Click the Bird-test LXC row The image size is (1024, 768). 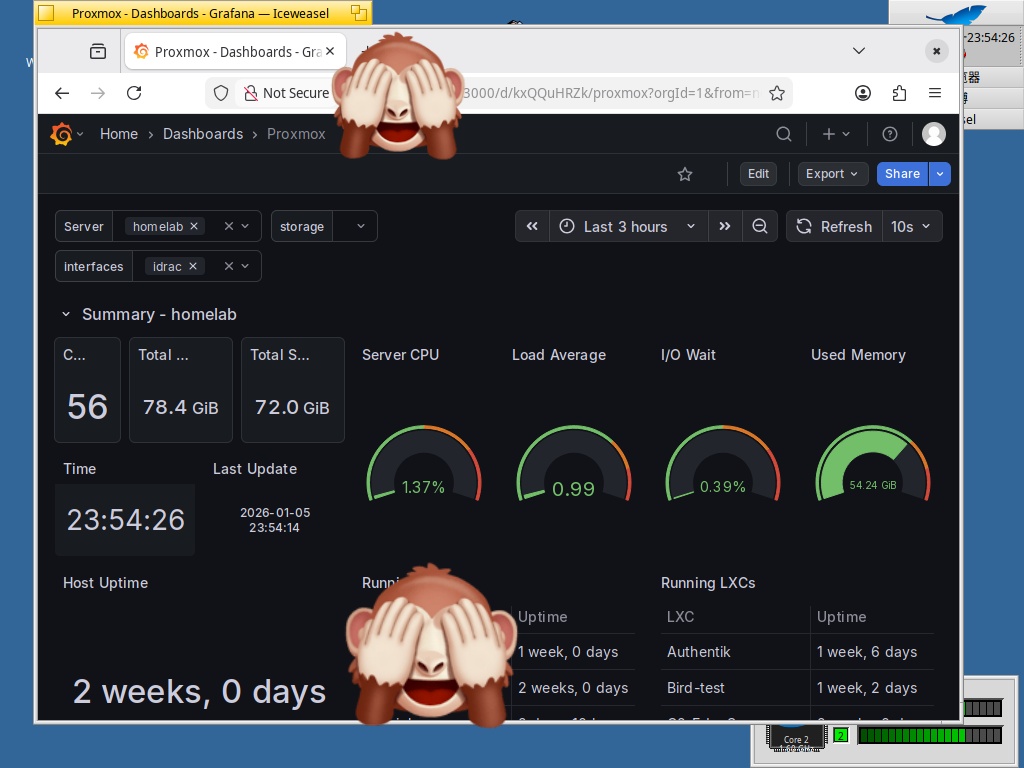point(797,688)
